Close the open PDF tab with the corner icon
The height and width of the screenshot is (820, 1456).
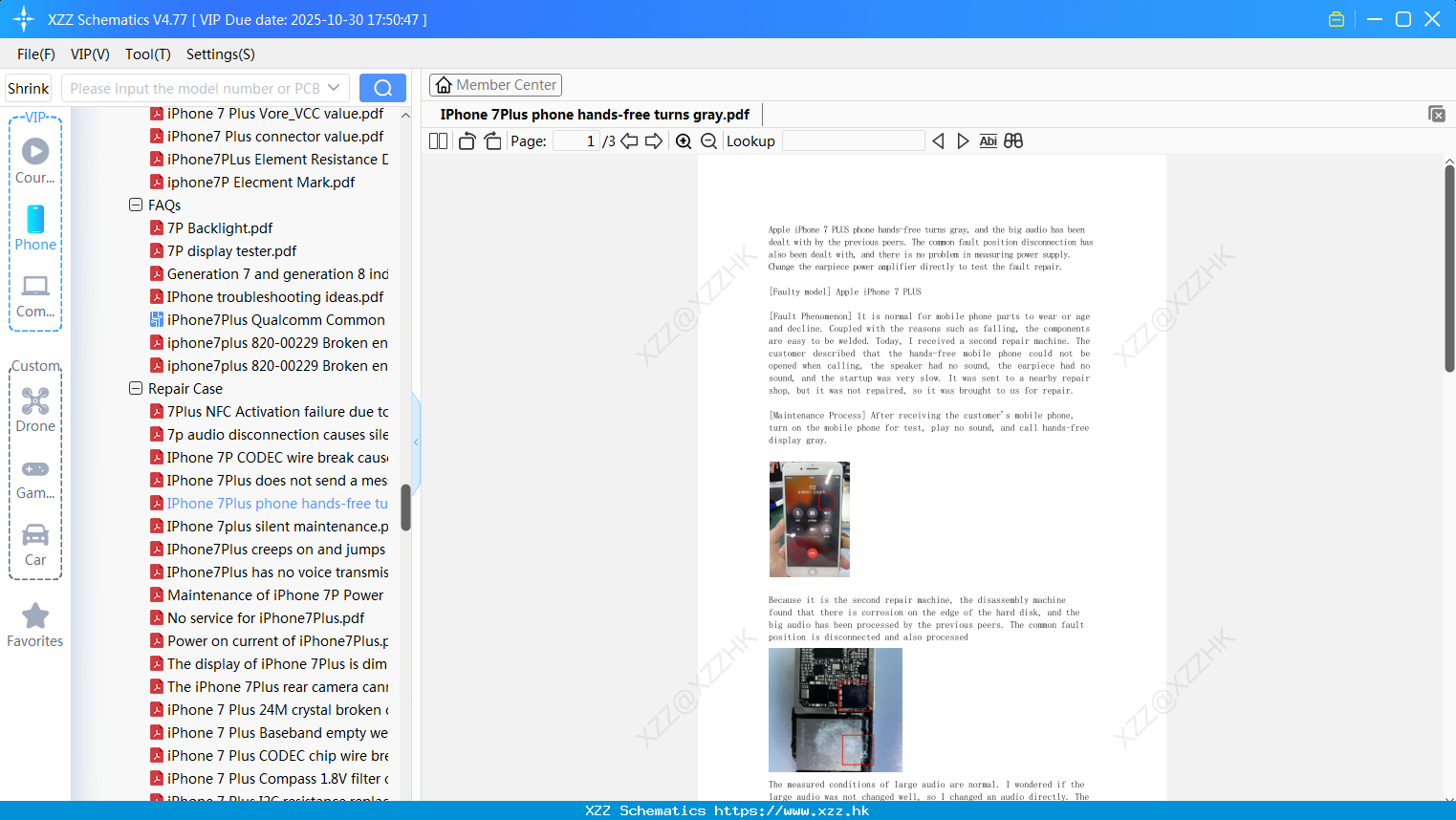pos(1436,114)
